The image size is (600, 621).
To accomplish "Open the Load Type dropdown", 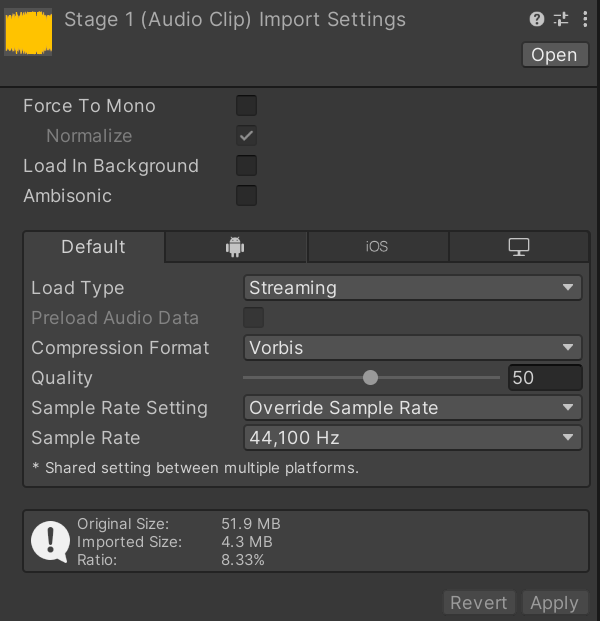I will (412, 288).
